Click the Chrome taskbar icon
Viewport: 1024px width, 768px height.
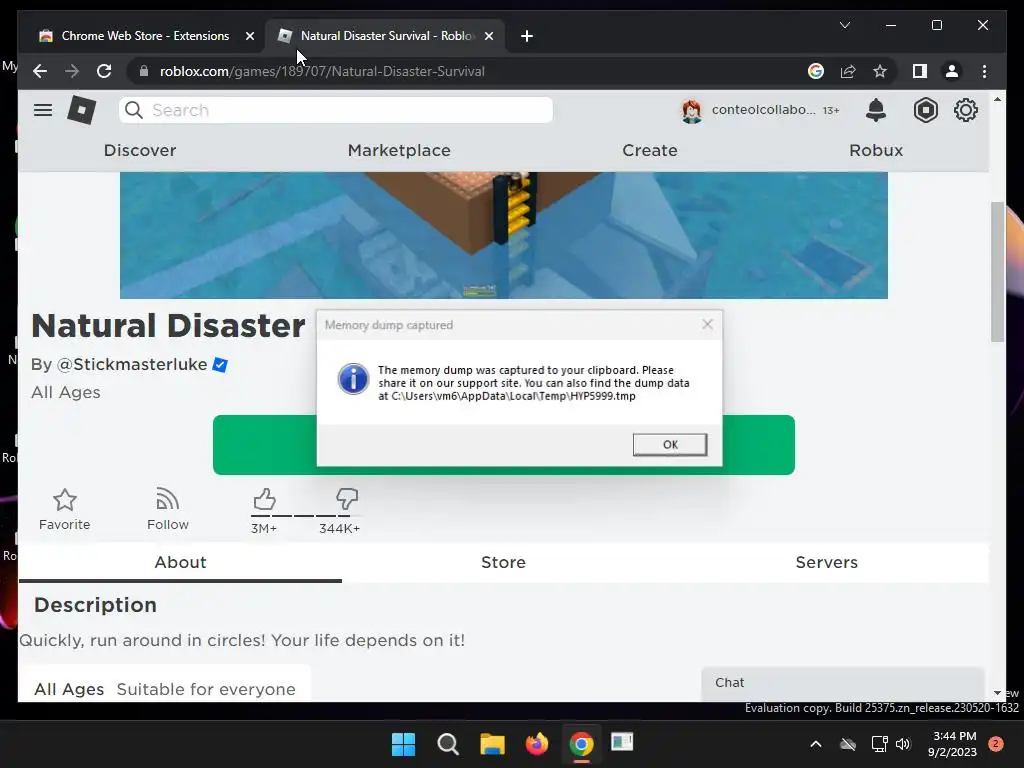click(x=581, y=744)
